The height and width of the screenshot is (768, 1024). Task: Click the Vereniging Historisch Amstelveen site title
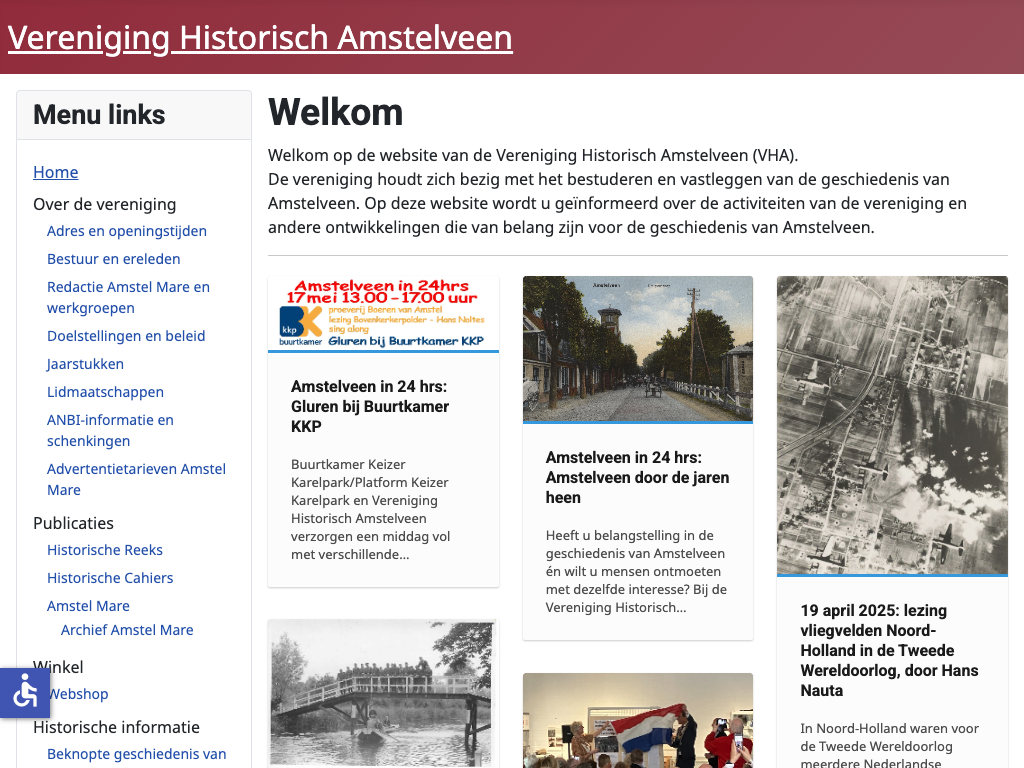(260, 38)
